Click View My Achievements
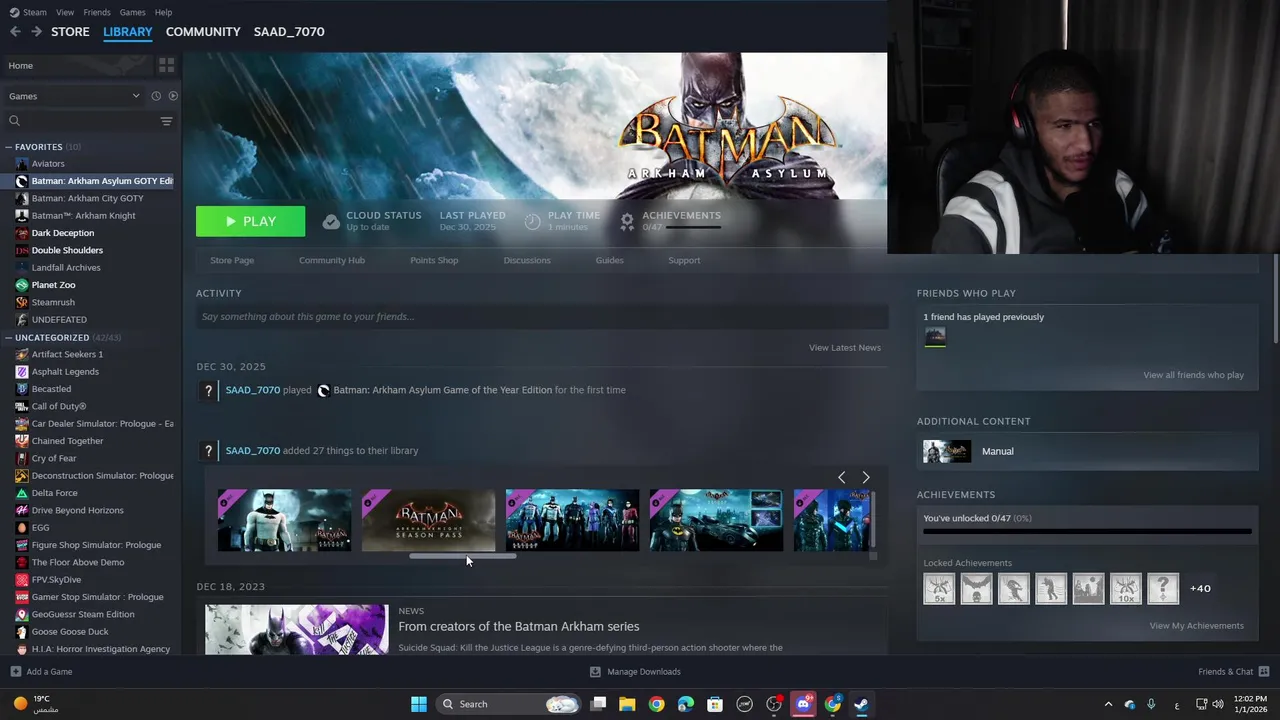The height and width of the screenshot is (720, 1280). coord(1196,626)
